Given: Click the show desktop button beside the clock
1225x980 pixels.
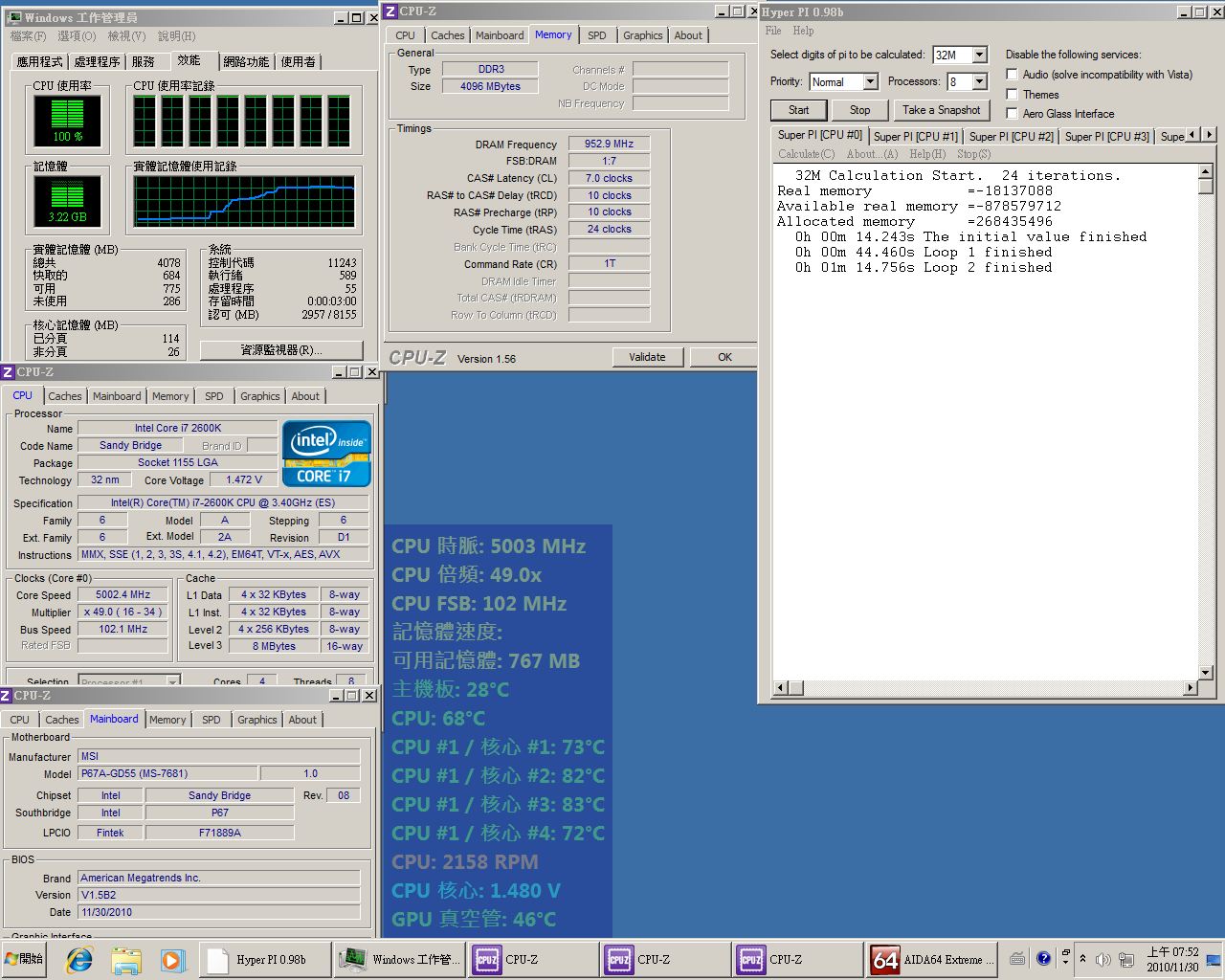Looking at the screenshot, I should 1214,959.
